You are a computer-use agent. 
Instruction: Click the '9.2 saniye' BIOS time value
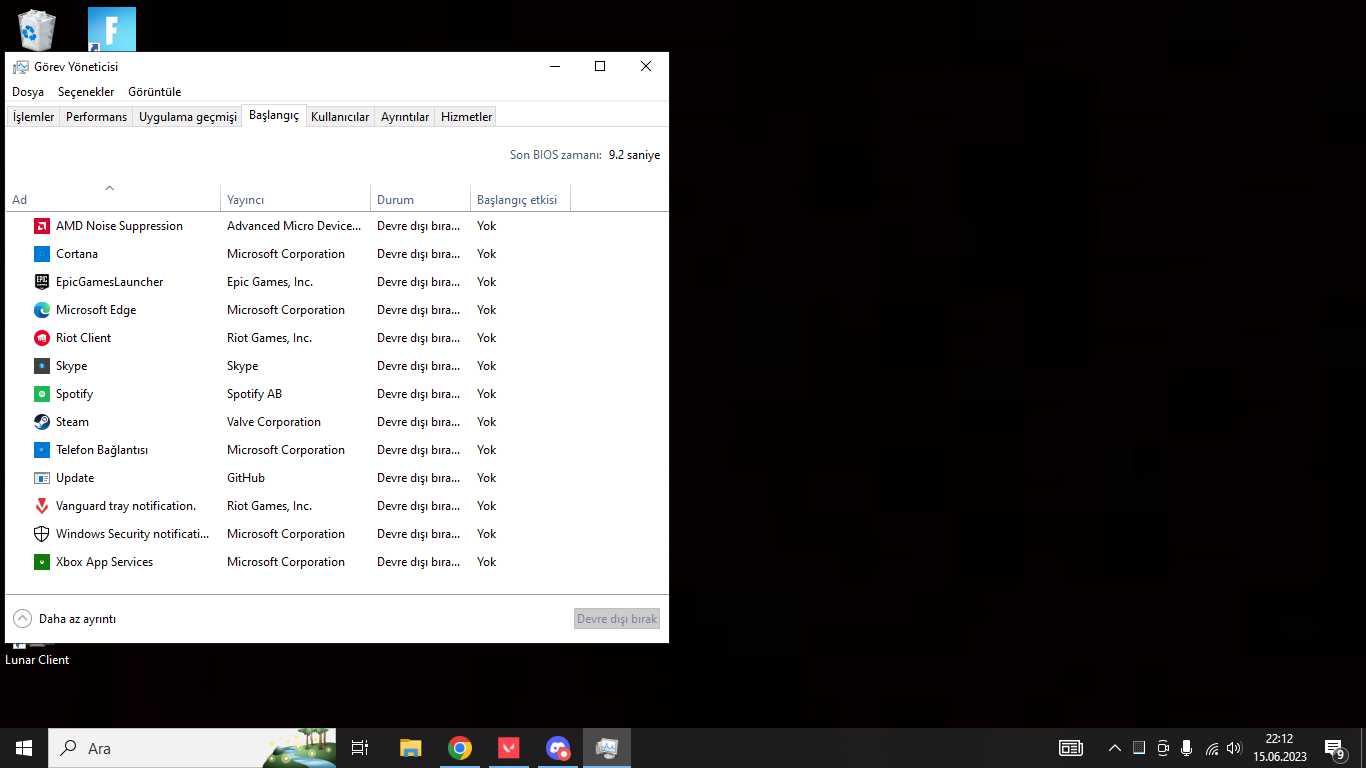634,155
